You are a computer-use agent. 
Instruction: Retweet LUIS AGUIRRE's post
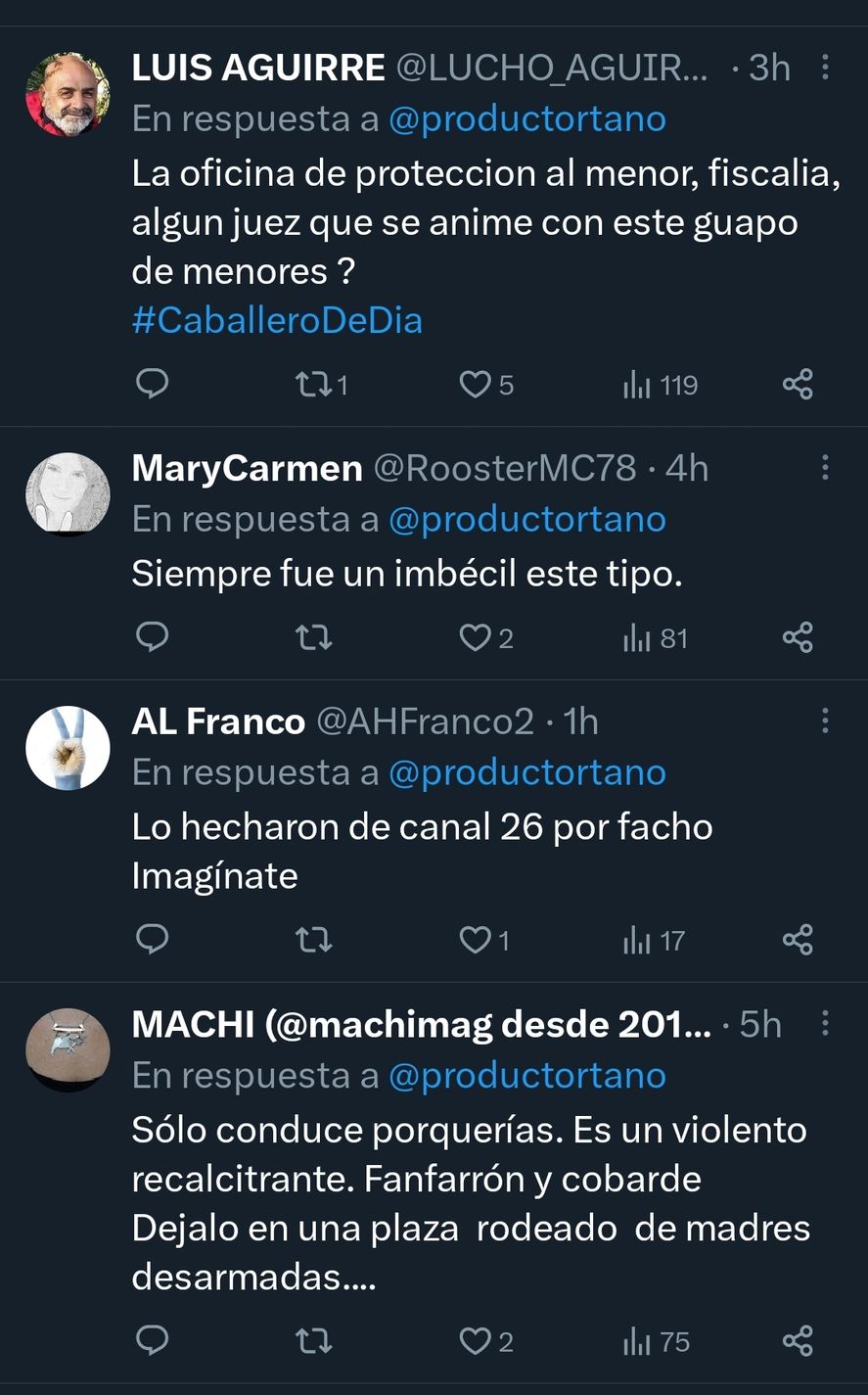pyautogui.click(x=314, y=384)
